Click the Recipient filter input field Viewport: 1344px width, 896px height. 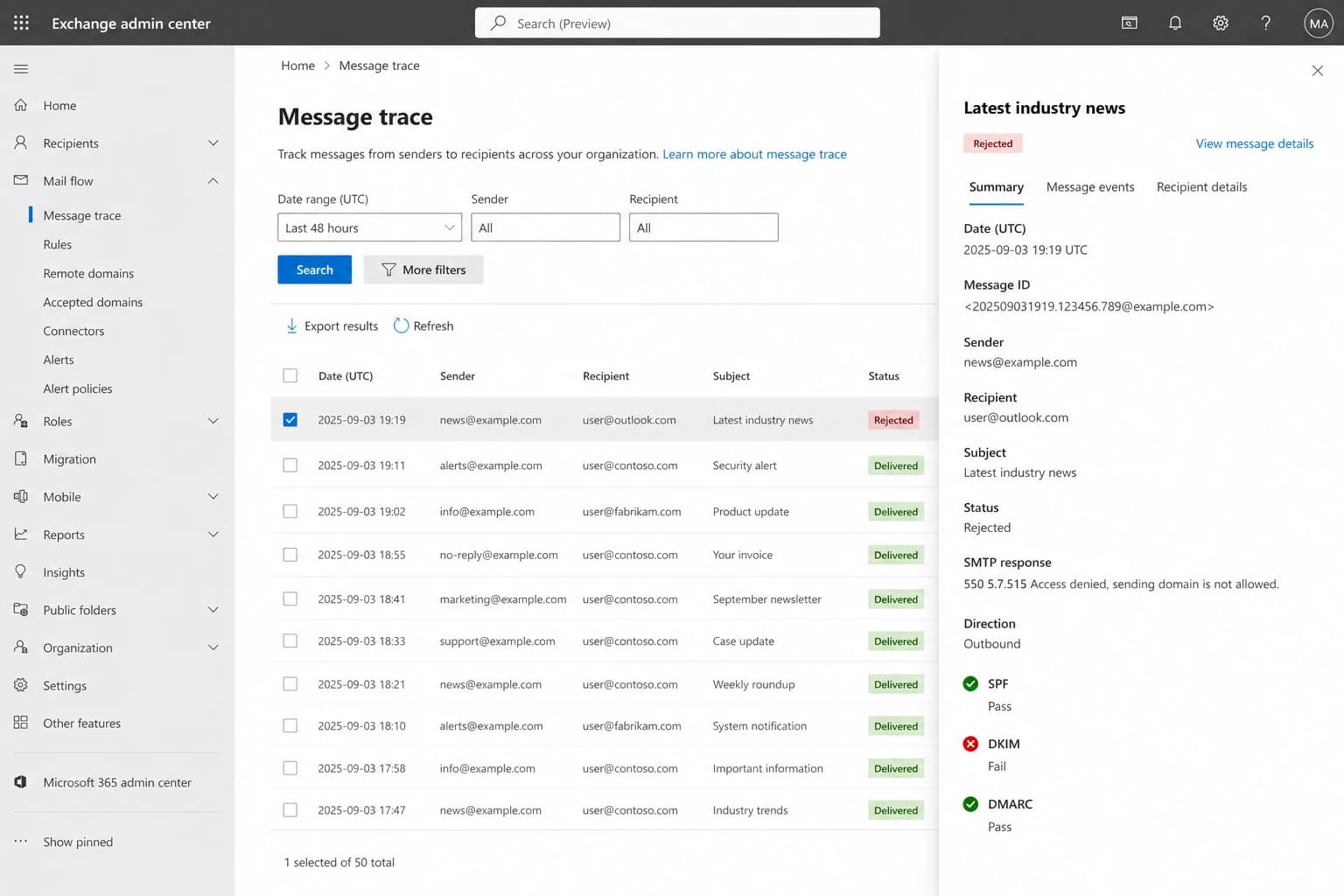703,227
